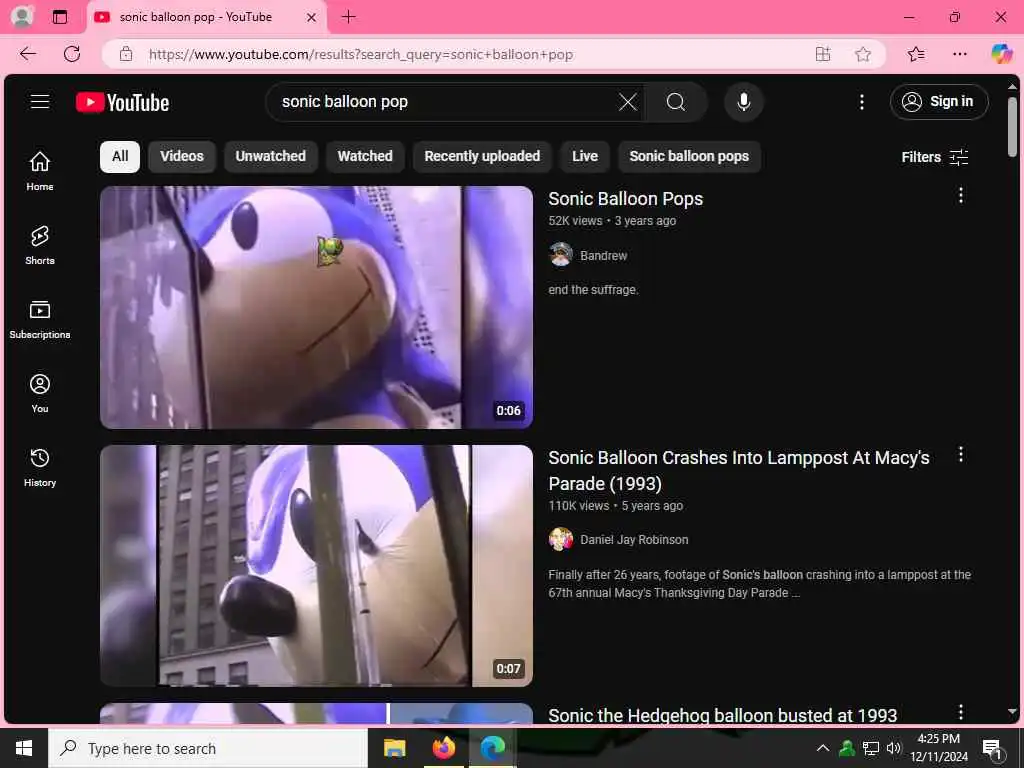The height and width of the screenshot is (768, 1024).
Task: Go back with the browser arrow
Action: coord(27,54)
